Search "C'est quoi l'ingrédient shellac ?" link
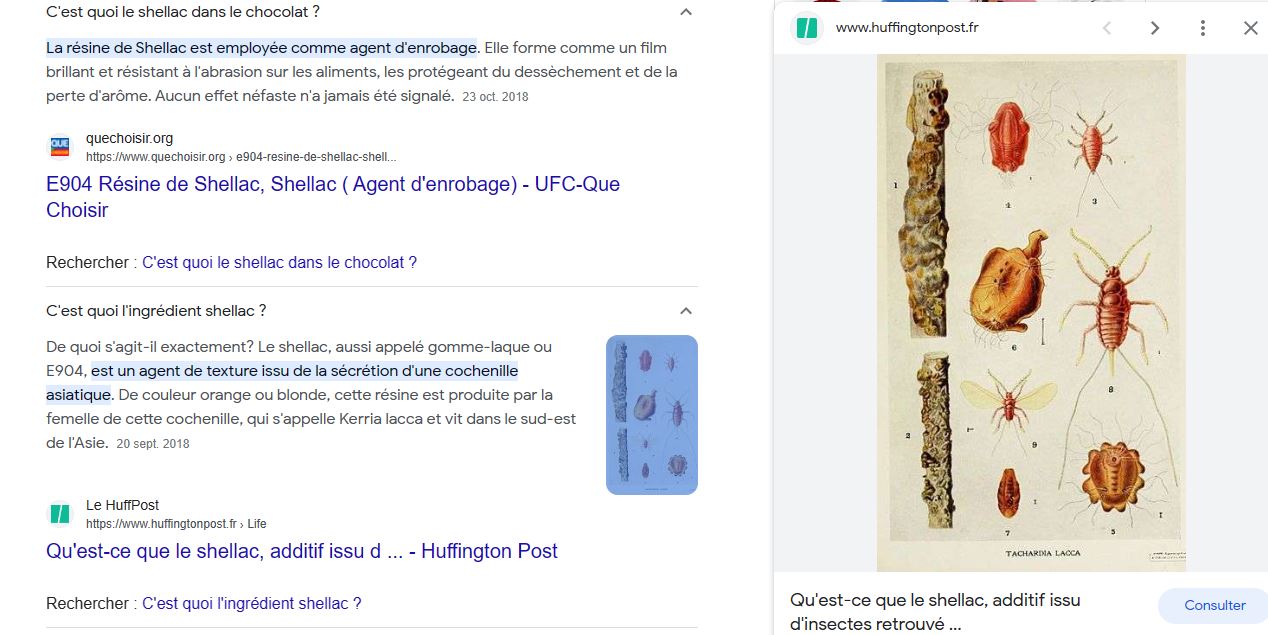This screenshot has height=635, width=1268. point(251,603)
